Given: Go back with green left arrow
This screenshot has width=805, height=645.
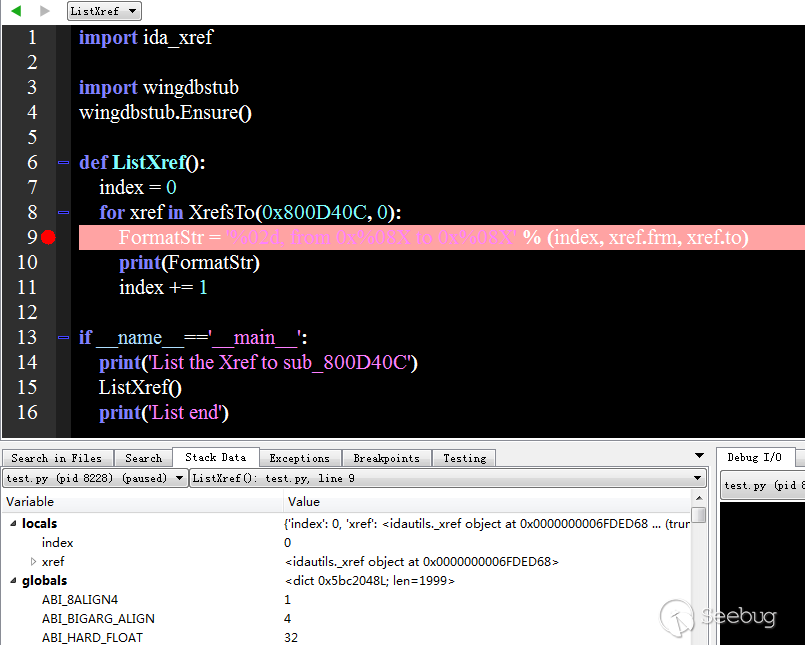Looking at the screenshot, I should 16,11.
